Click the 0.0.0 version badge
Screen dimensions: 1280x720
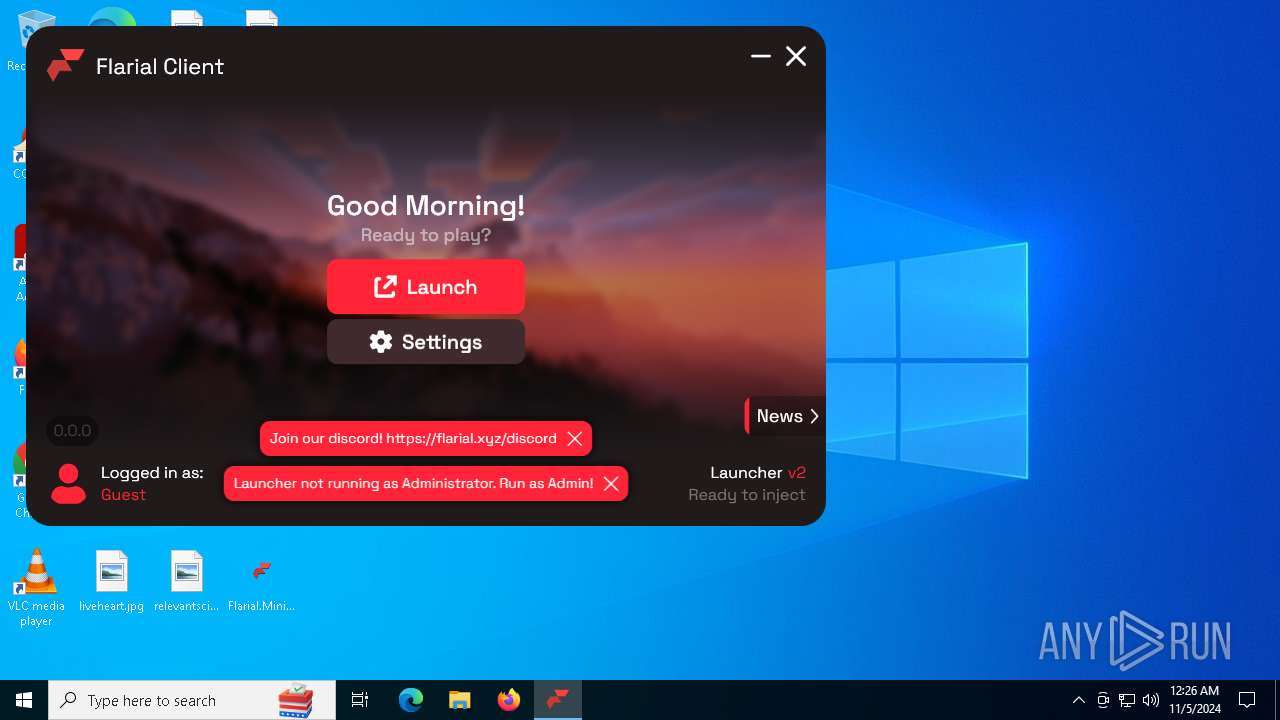point(72,431)
